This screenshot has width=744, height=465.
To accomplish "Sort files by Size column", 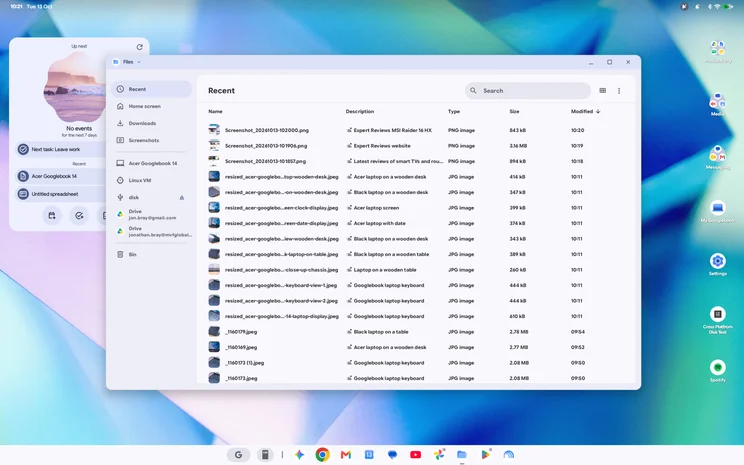I will (x=514, y=112).
